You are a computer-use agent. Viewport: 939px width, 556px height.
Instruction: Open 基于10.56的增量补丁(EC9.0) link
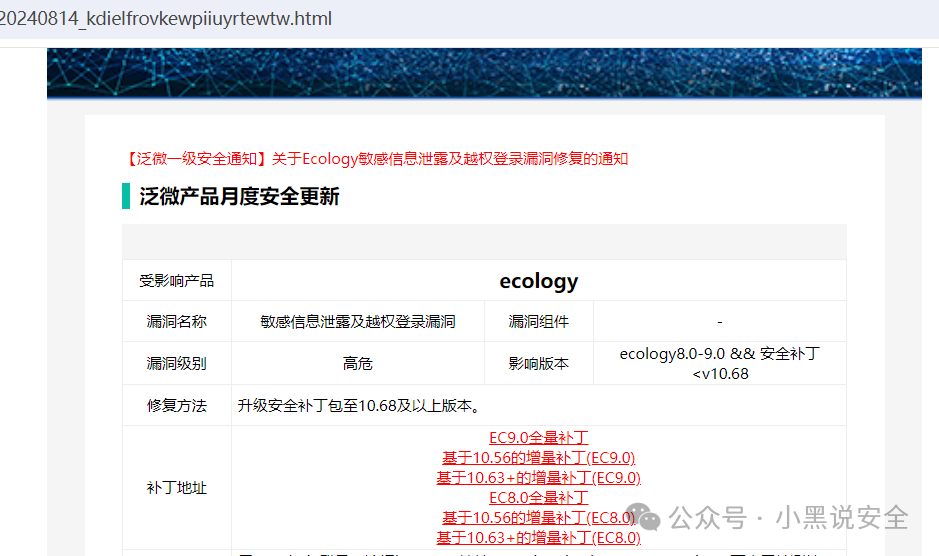point(538,458)
